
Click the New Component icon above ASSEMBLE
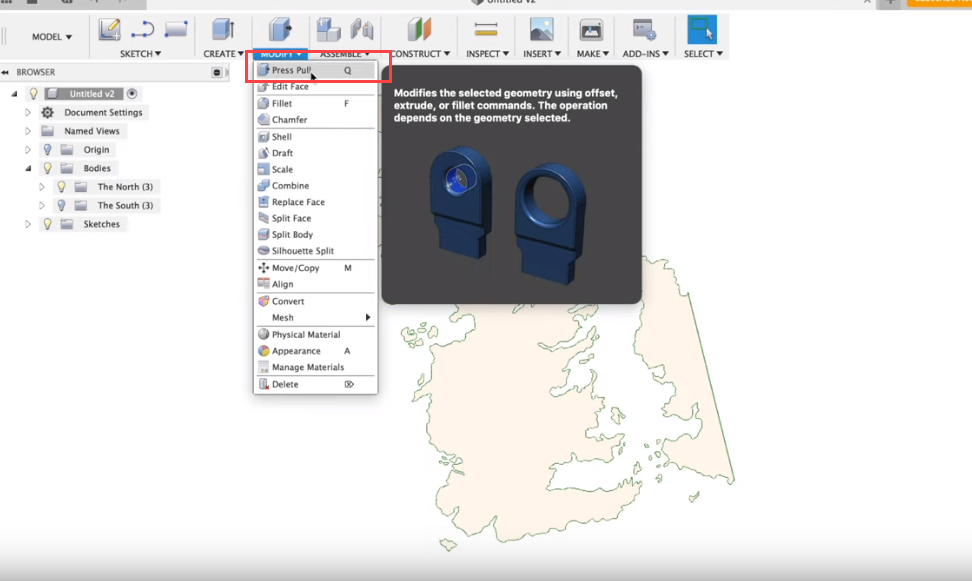pyautogui.click(x=328, y=29)
